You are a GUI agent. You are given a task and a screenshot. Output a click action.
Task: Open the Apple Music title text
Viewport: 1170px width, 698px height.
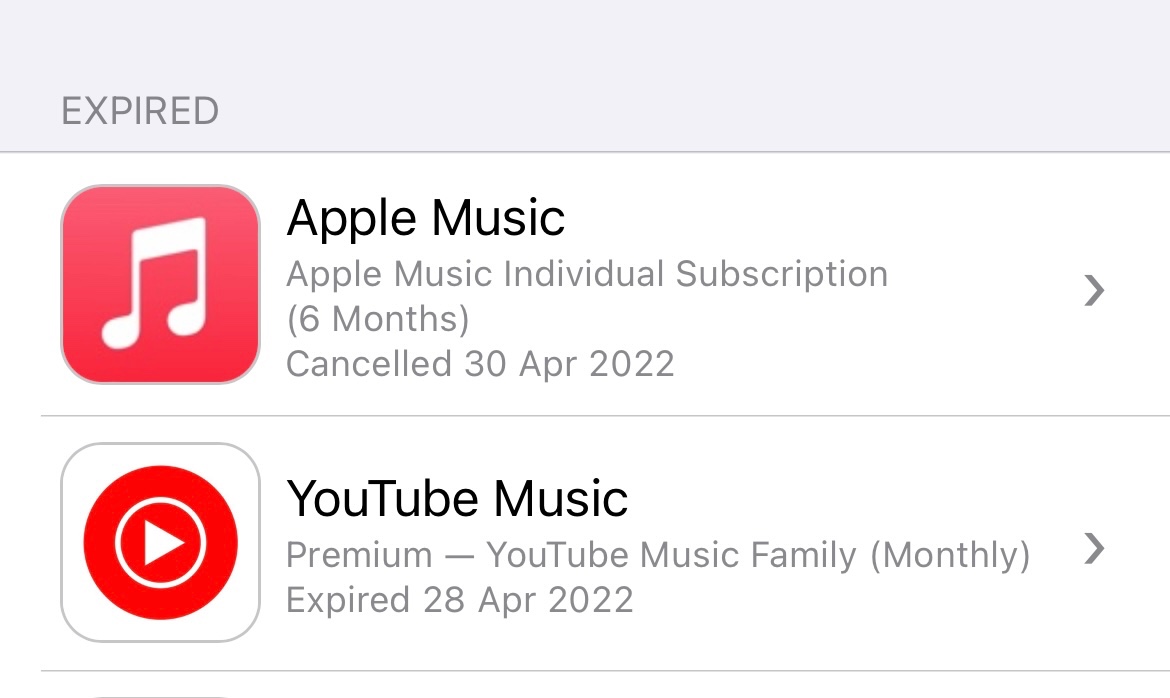coord(426,218)
